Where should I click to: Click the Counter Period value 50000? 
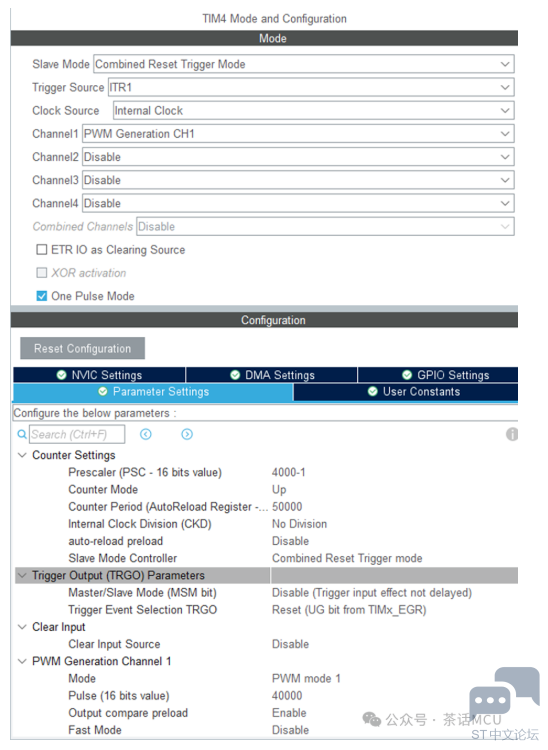pos(287,507)
